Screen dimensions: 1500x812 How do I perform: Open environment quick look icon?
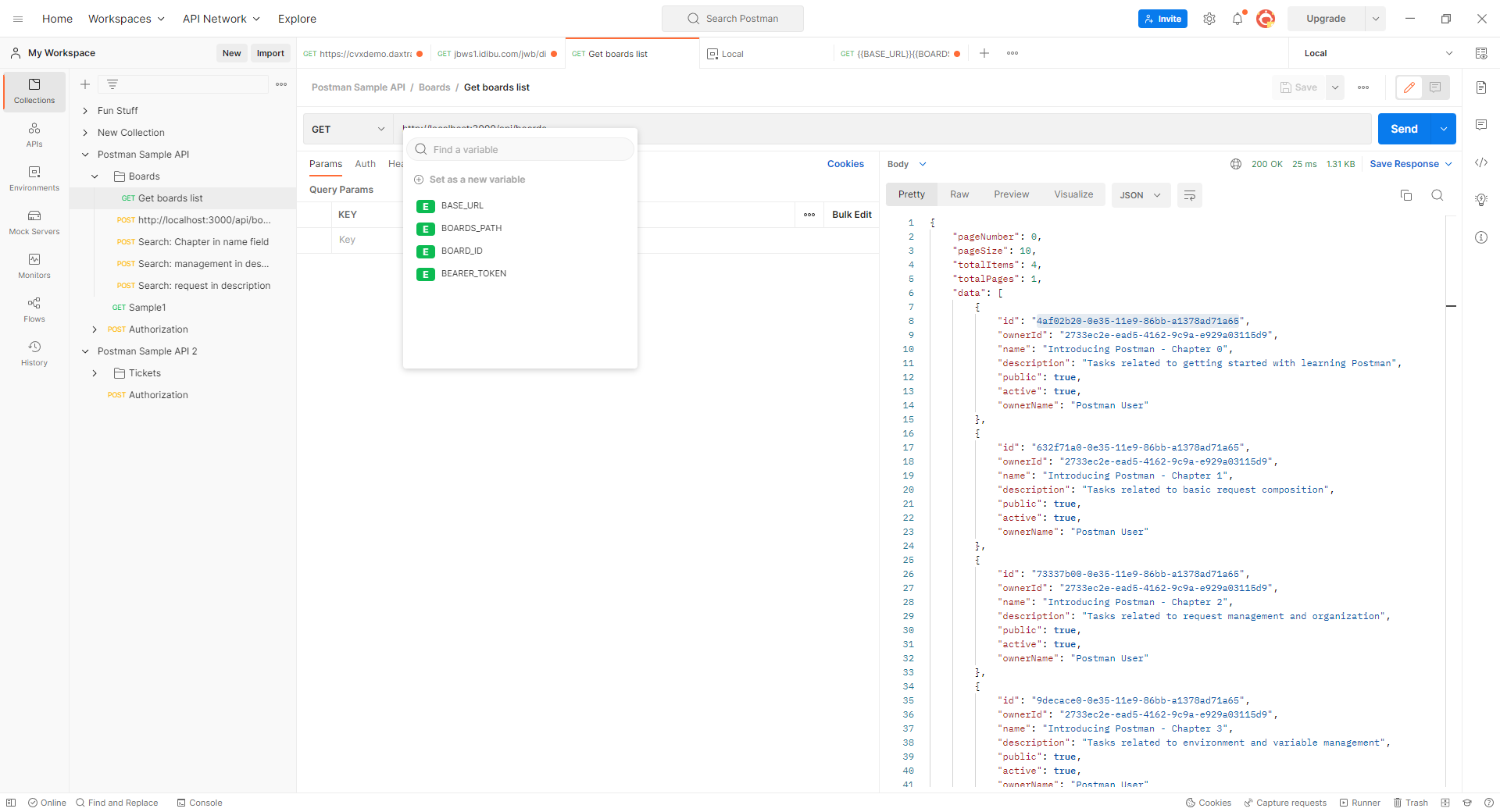click(x=1480, y=53)
